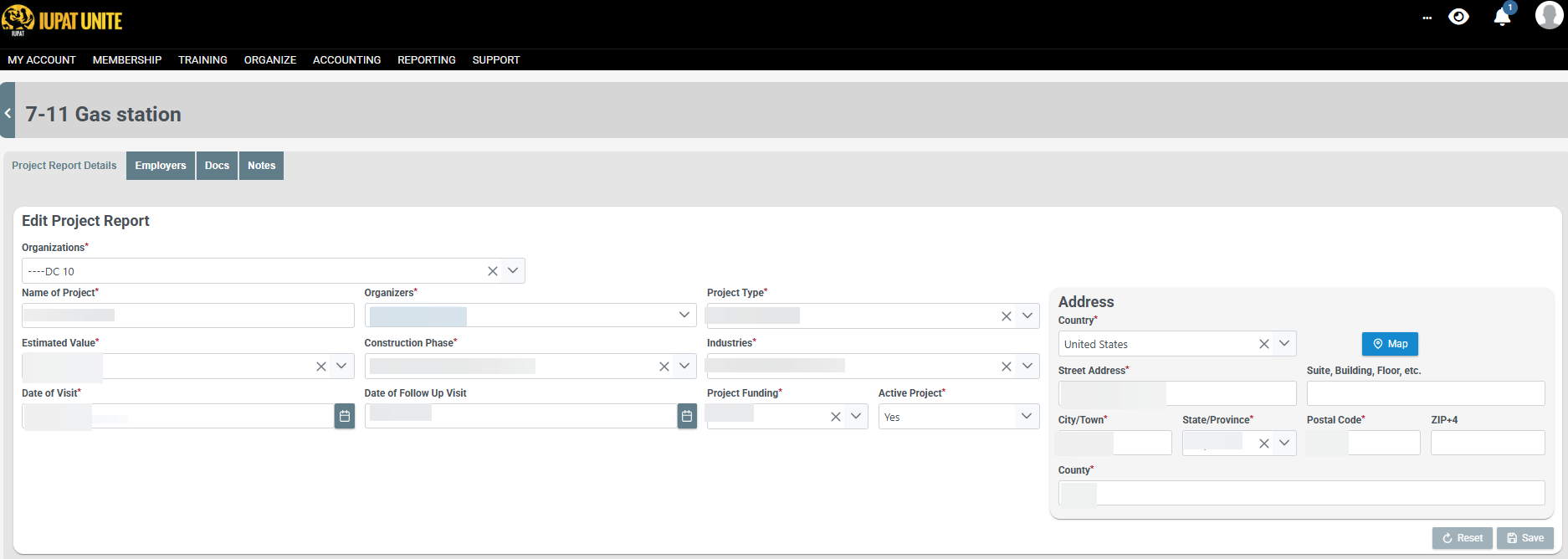
Task: Open the MEMBERSHIP menu
Action: tap(127, 60)
